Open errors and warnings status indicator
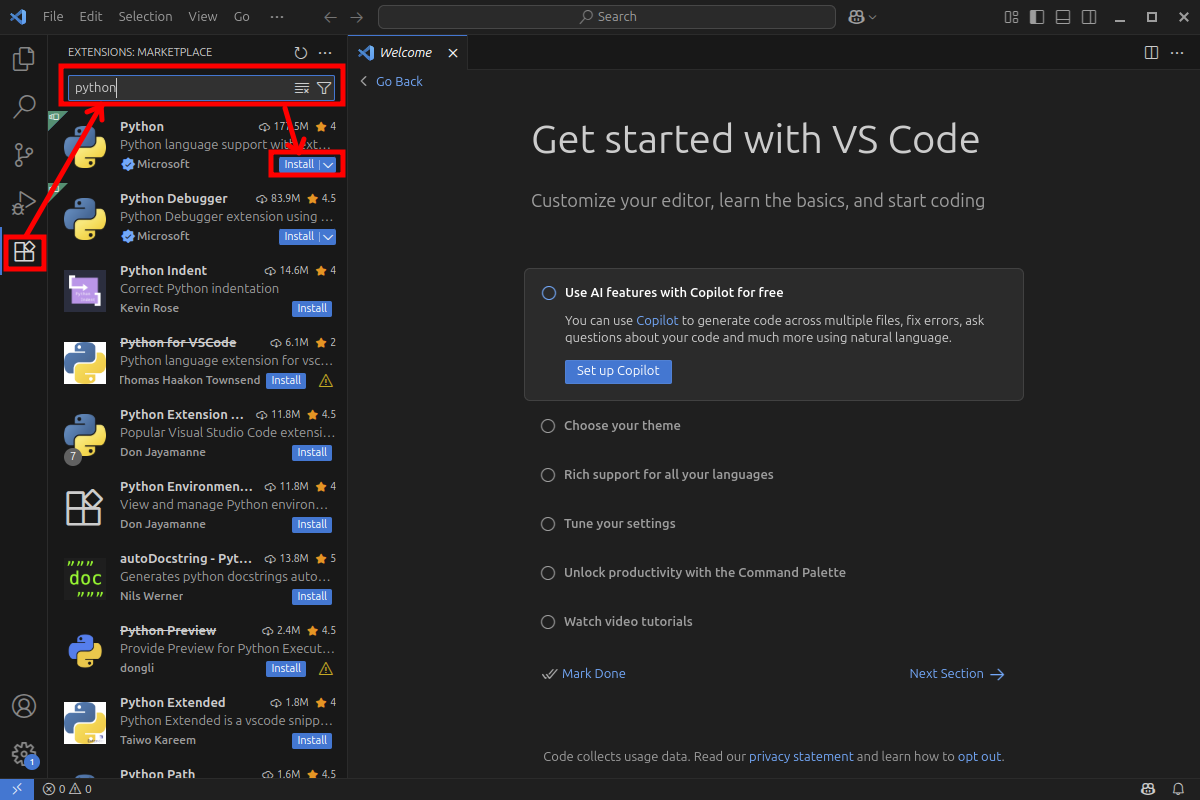The height and width of the screenshot is (800, 1200). click(67, 789)
